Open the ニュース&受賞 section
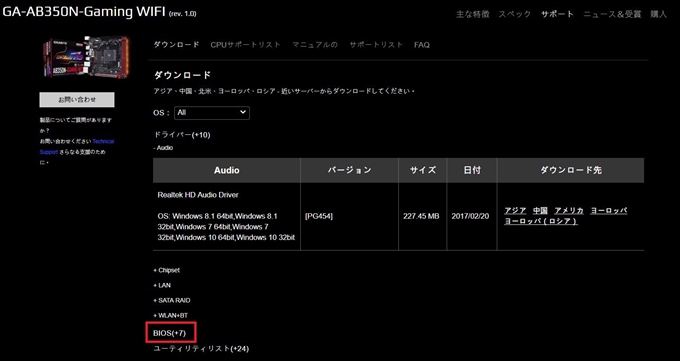 point(612,14)
